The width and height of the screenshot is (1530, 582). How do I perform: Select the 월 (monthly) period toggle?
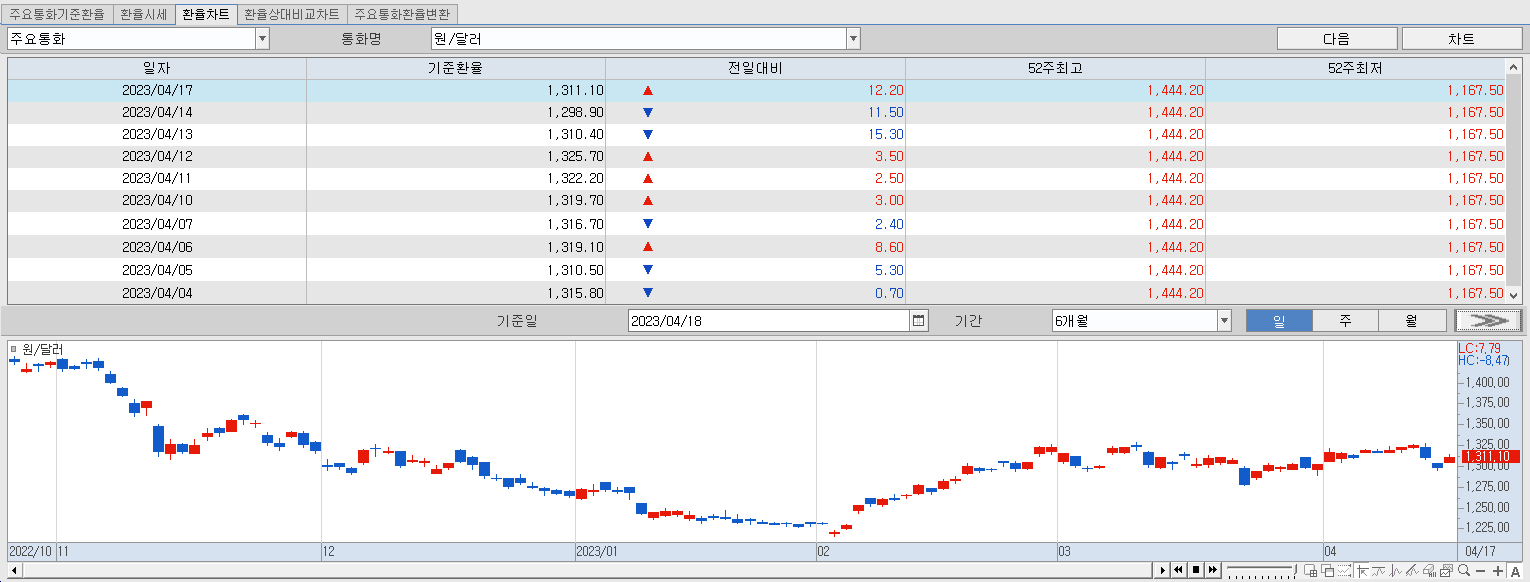pyautogui.click(x=1412, y=321)
